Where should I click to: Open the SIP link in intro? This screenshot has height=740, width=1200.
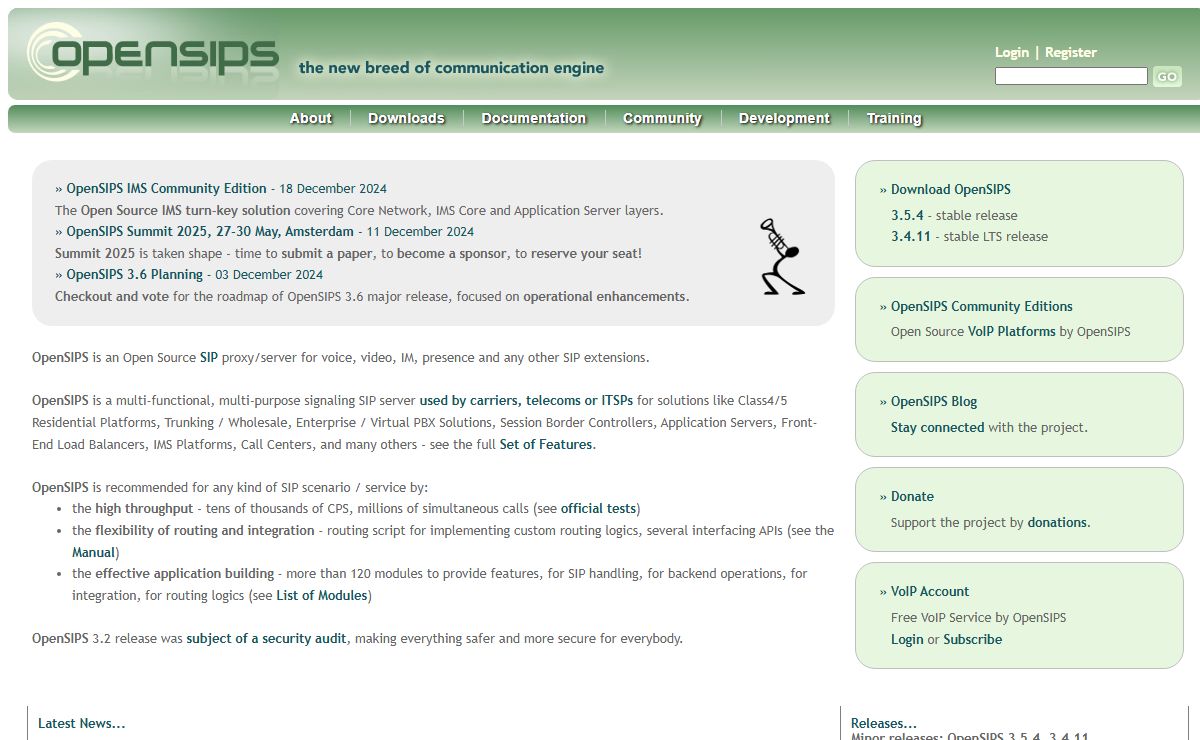[x=209, y=357]
